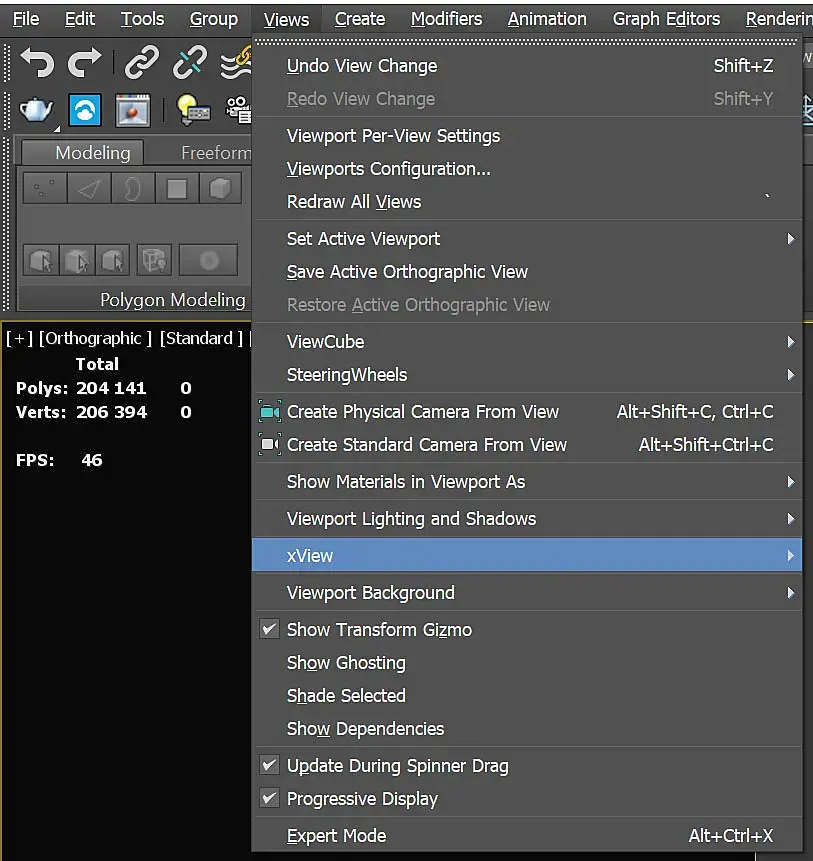Click third cube-with-cursor modeling icon
Image resolution: width=813 pixels, height=861 pixels.
point(113,260)
